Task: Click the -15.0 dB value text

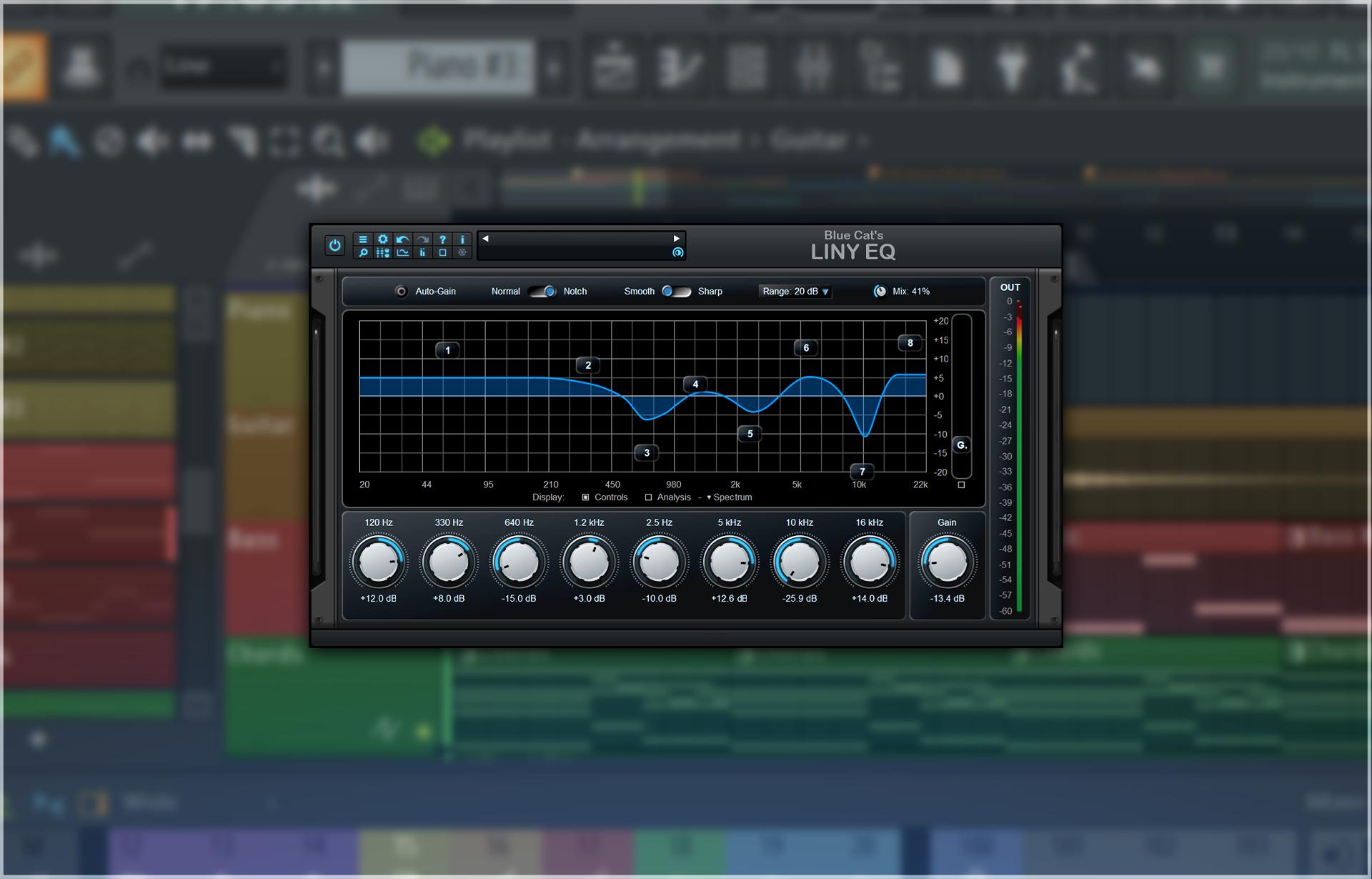Action: click(x=519, y=599)
